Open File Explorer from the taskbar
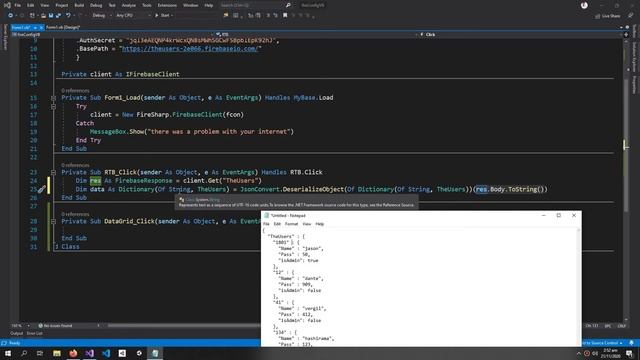Screen dimensions: 640x360 pyautogui.click(x=57, y=353)
